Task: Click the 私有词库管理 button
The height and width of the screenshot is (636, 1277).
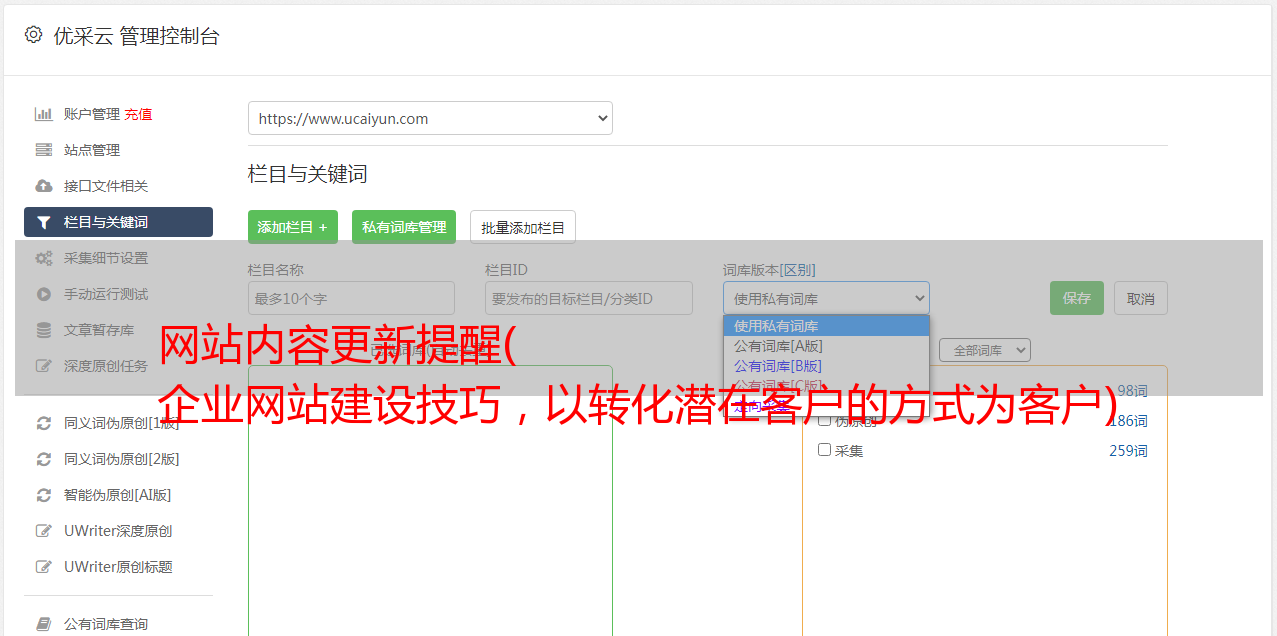Action: click(404, 227)
